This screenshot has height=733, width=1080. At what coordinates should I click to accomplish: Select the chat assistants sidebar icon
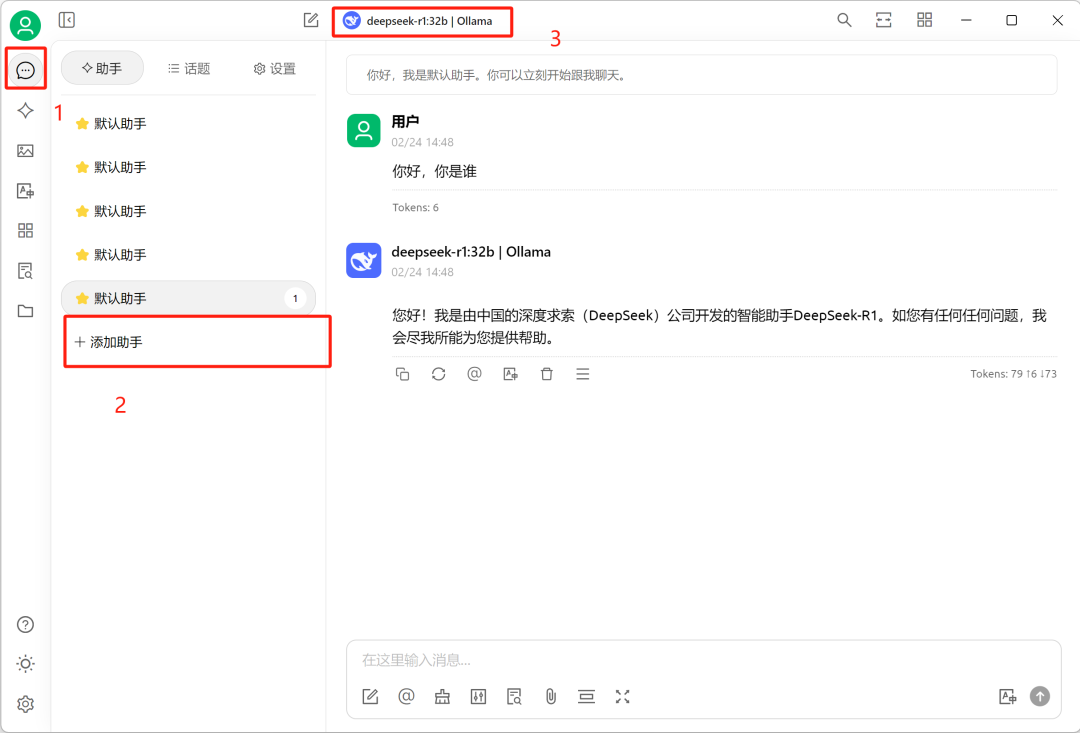tap(25, 70)
